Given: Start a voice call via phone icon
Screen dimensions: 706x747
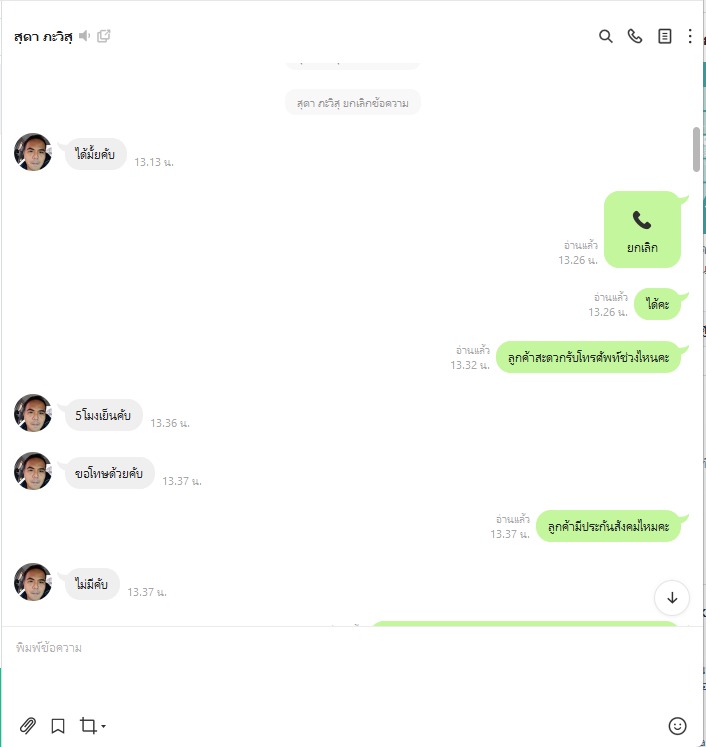Looking at the screenshot, I should coord(635,36).
